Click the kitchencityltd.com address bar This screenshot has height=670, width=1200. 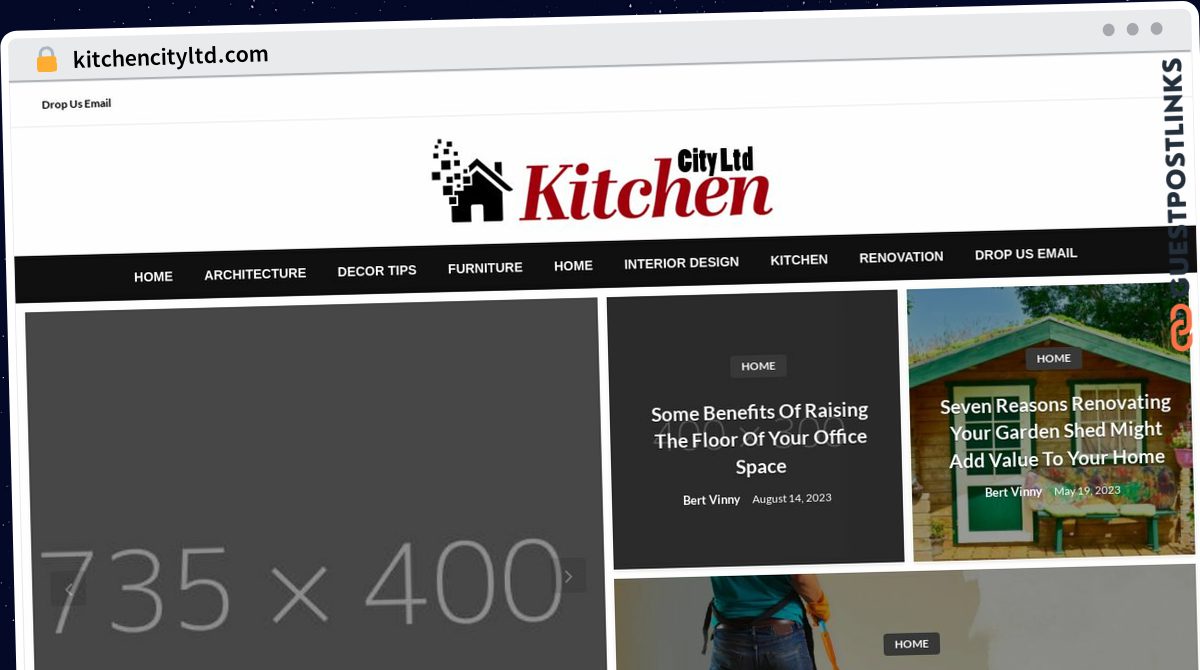click(171, 57)
